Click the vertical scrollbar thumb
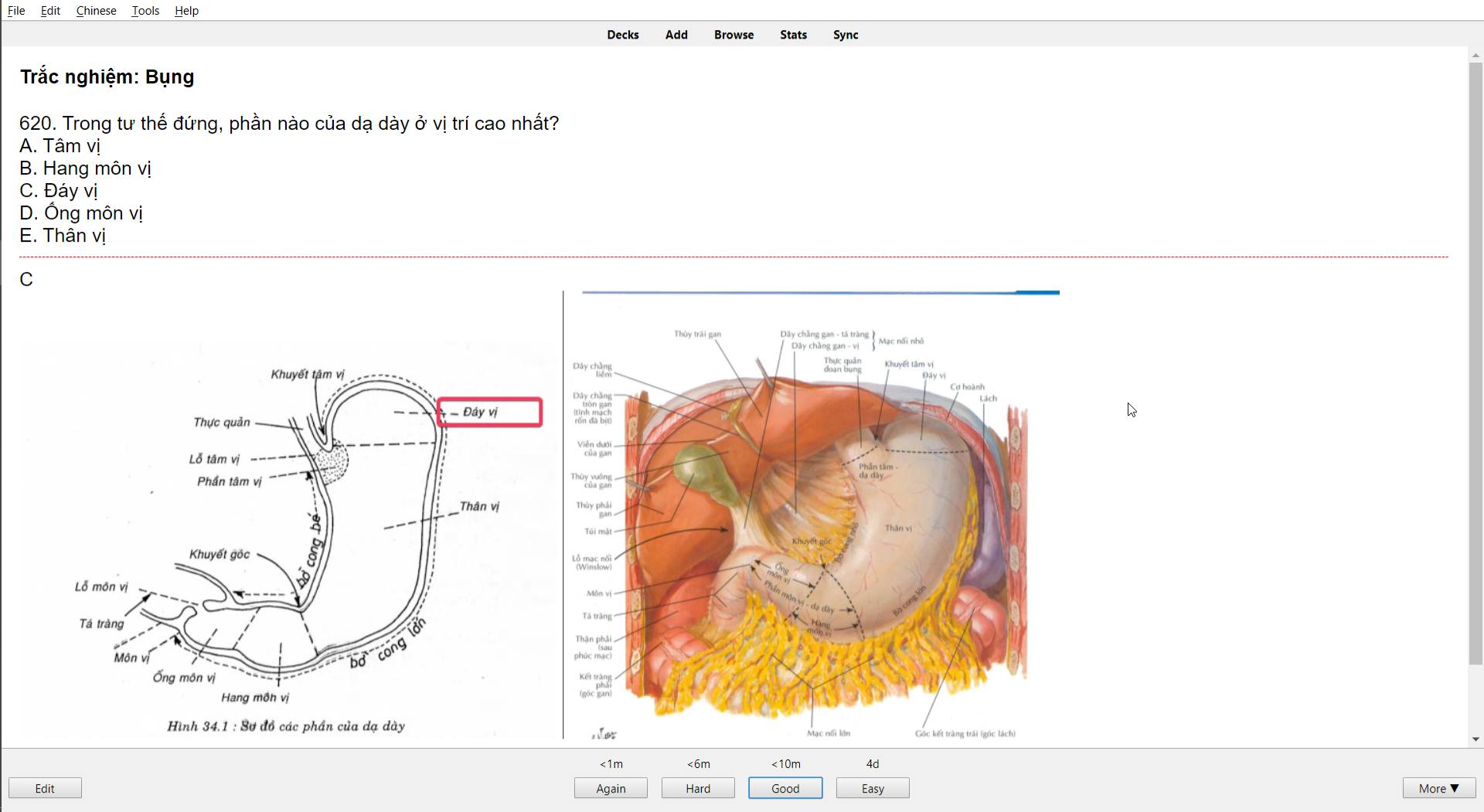The width and height of the screenshot is (1484, 812). [x=1475, y=363]
